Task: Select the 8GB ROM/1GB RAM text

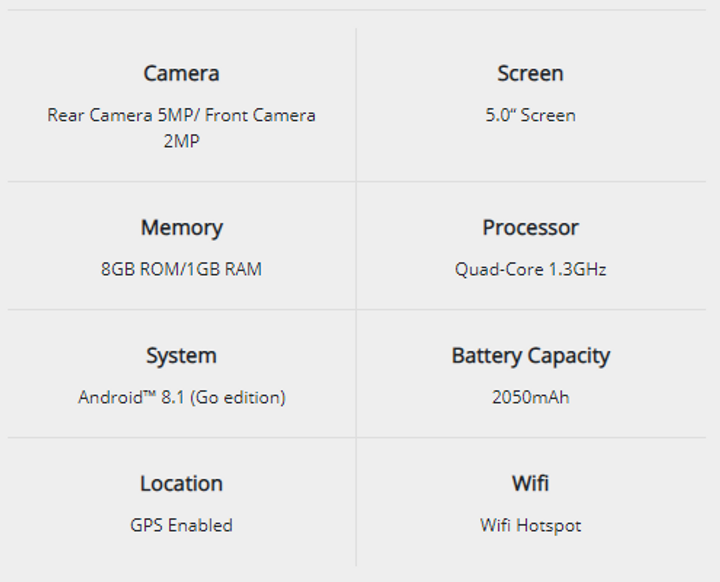Action: [x=181, y=269]
